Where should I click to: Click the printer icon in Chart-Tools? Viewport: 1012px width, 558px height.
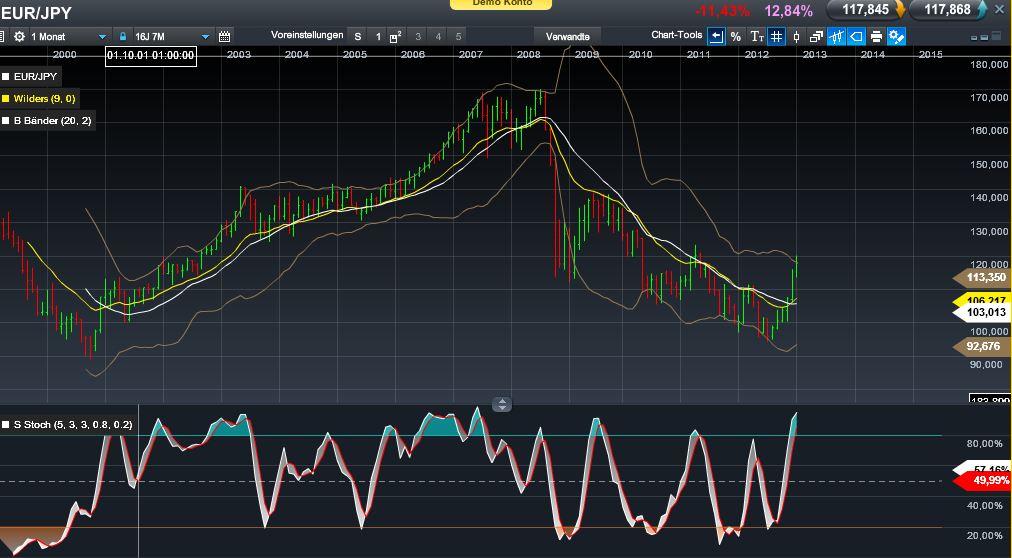[876, 37]
